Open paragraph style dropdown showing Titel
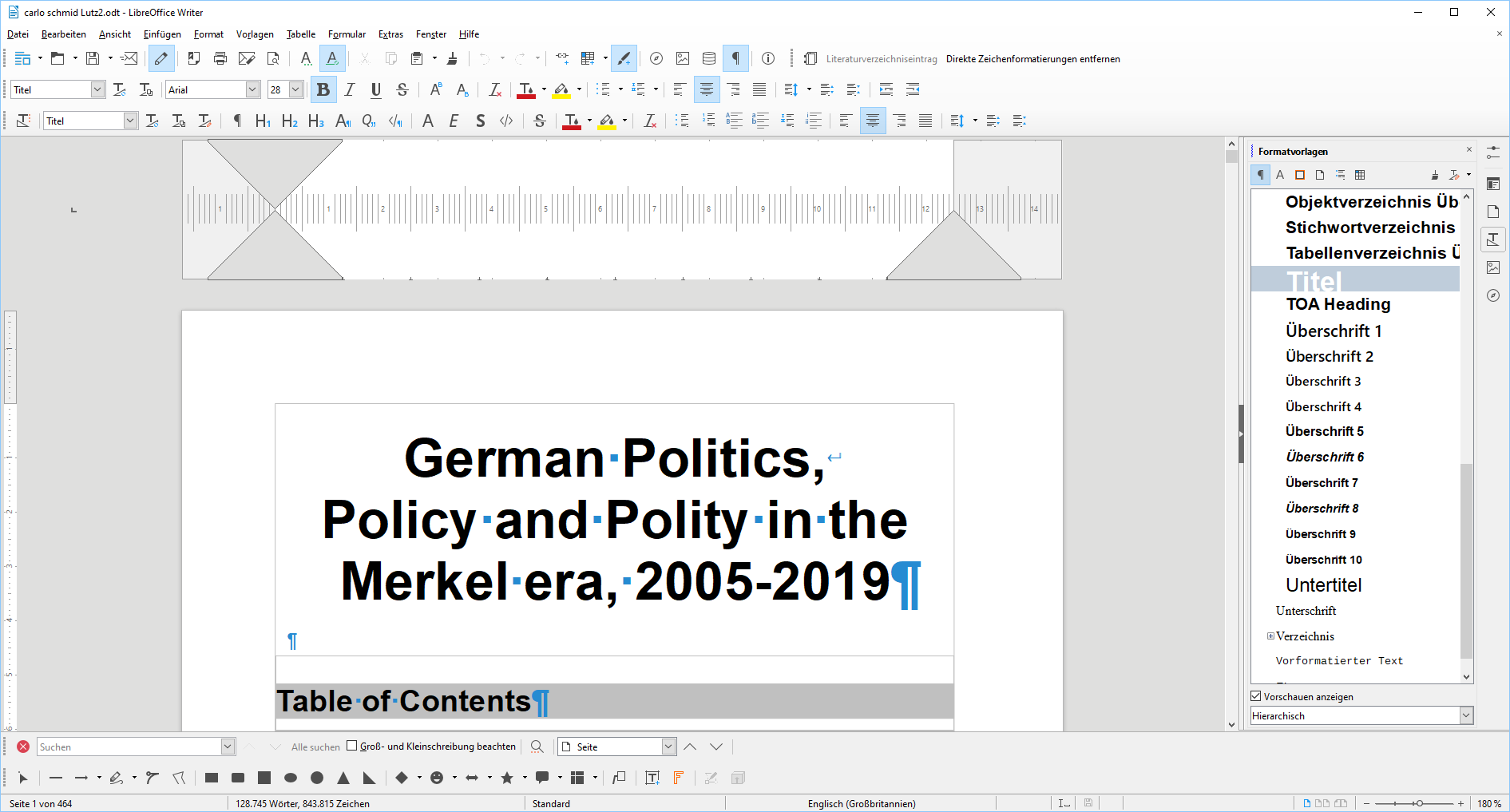The width and height of the screenshot is (1510, 812). tap(97, 89)
